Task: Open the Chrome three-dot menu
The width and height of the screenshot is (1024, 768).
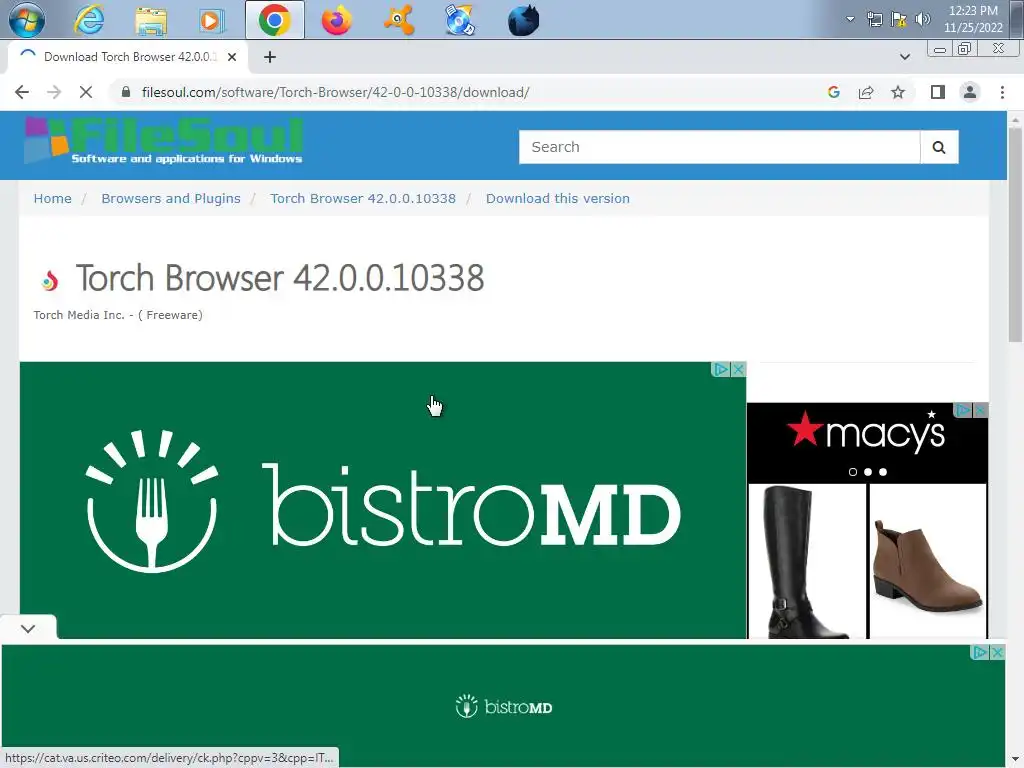Action: (1002, 92)
